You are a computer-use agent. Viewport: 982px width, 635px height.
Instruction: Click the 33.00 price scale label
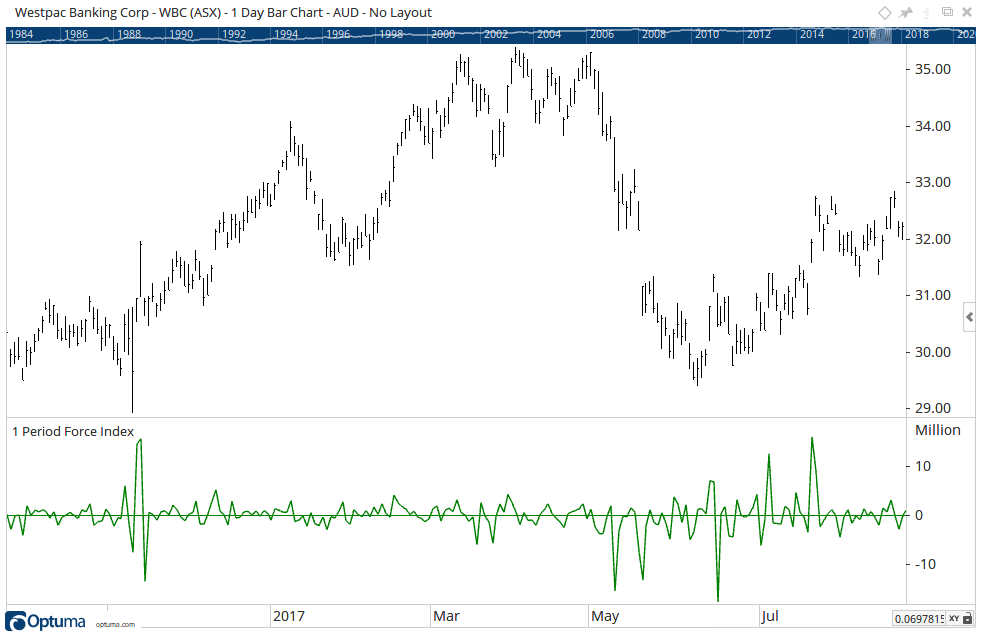933,183
